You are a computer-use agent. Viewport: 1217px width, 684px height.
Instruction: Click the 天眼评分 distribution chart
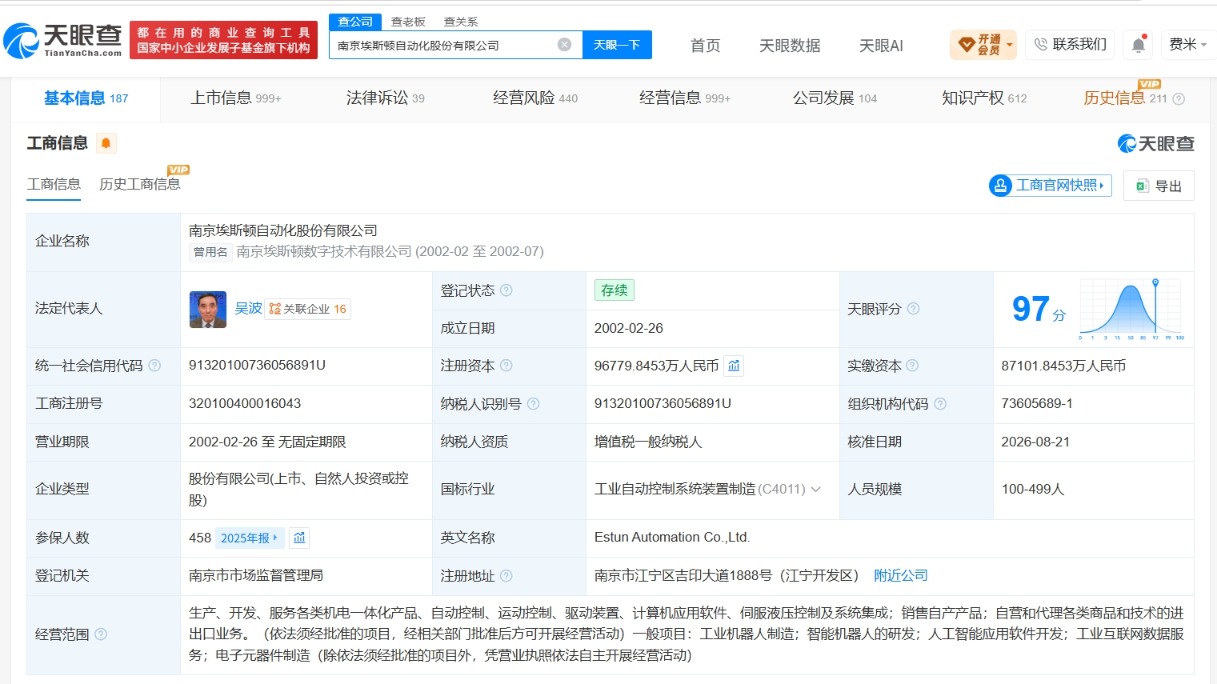pyautogui.click(x=1132, y=310)
